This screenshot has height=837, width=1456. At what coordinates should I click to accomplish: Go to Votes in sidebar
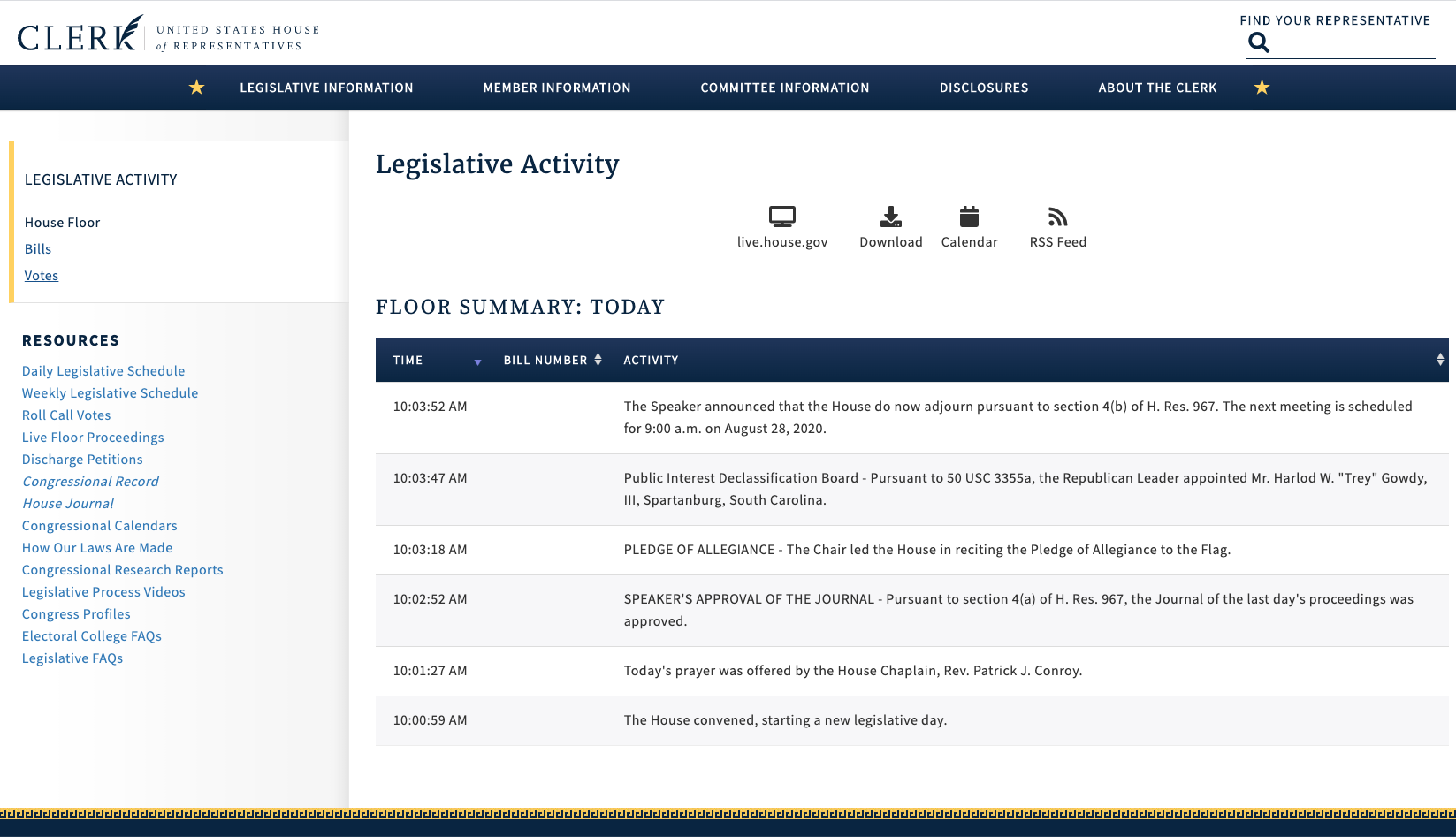click(x=42, y=276)
